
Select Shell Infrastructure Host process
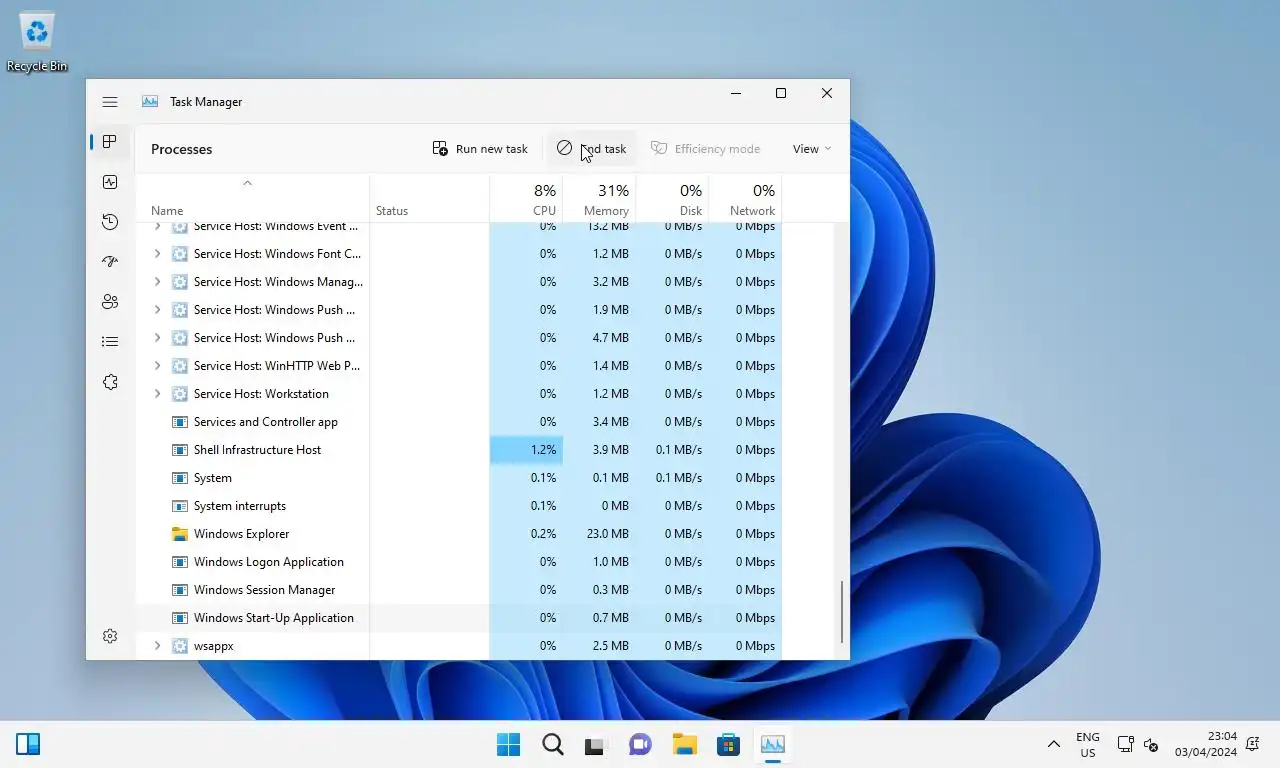click(x=458, y=450)
